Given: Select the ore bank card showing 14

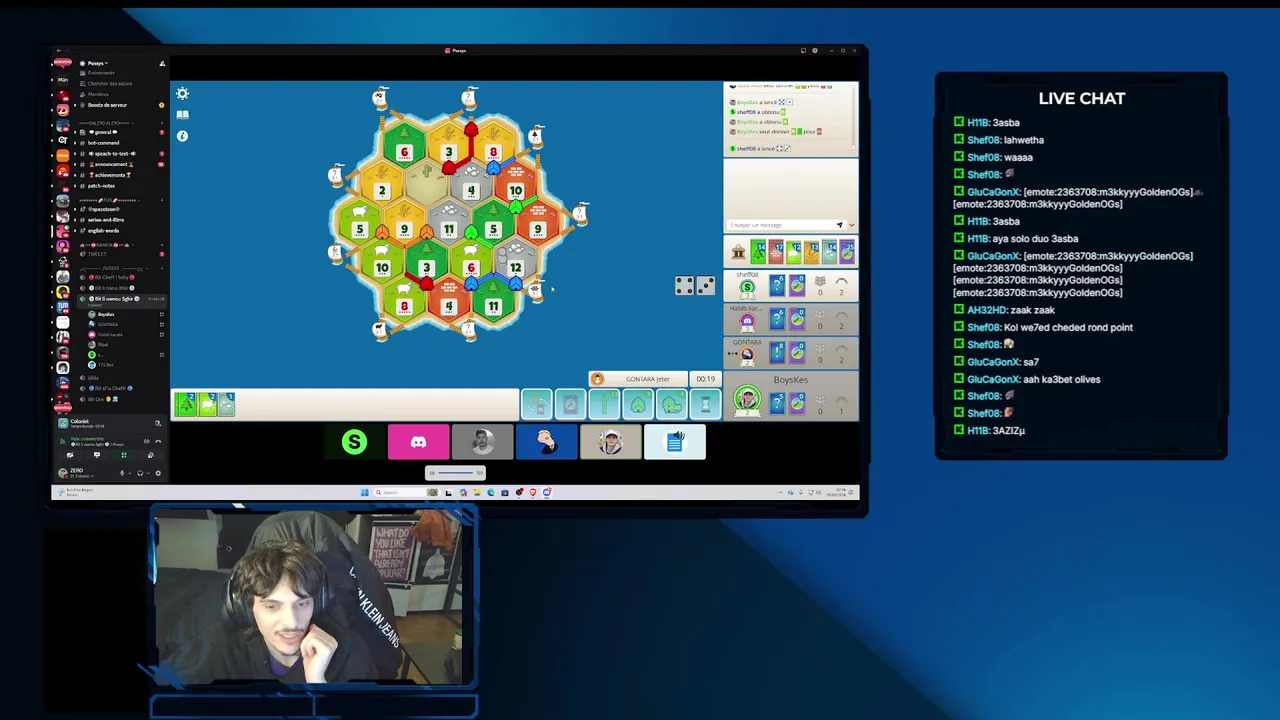Looking at the screenshot, I should [x=830, y=252].
